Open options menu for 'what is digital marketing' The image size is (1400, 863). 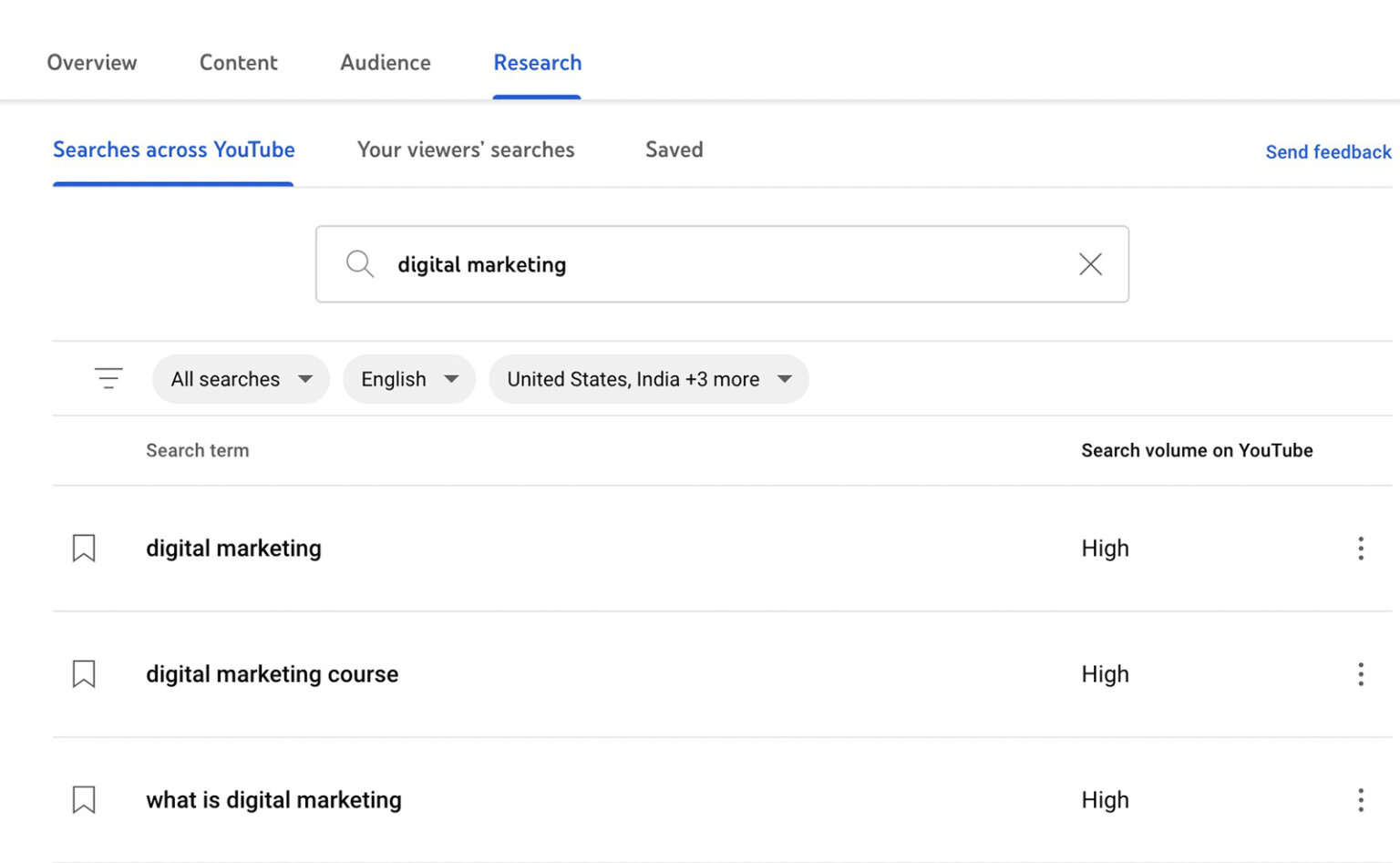tap(1360, 799)
